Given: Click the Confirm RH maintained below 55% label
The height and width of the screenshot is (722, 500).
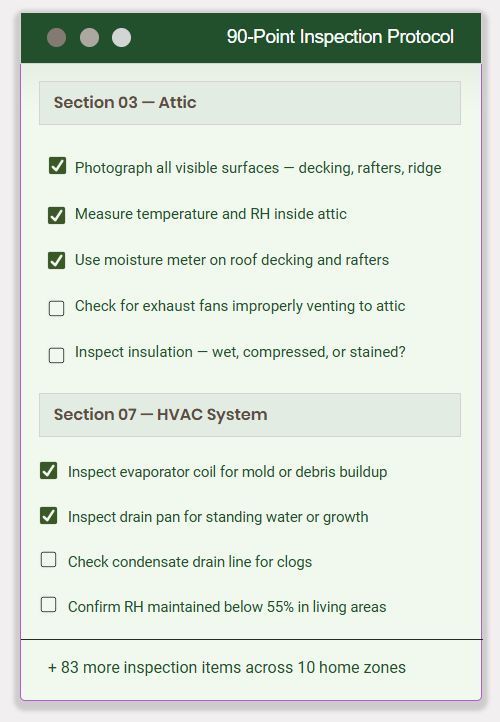Looking at the screenshot, I should [227, 607].
